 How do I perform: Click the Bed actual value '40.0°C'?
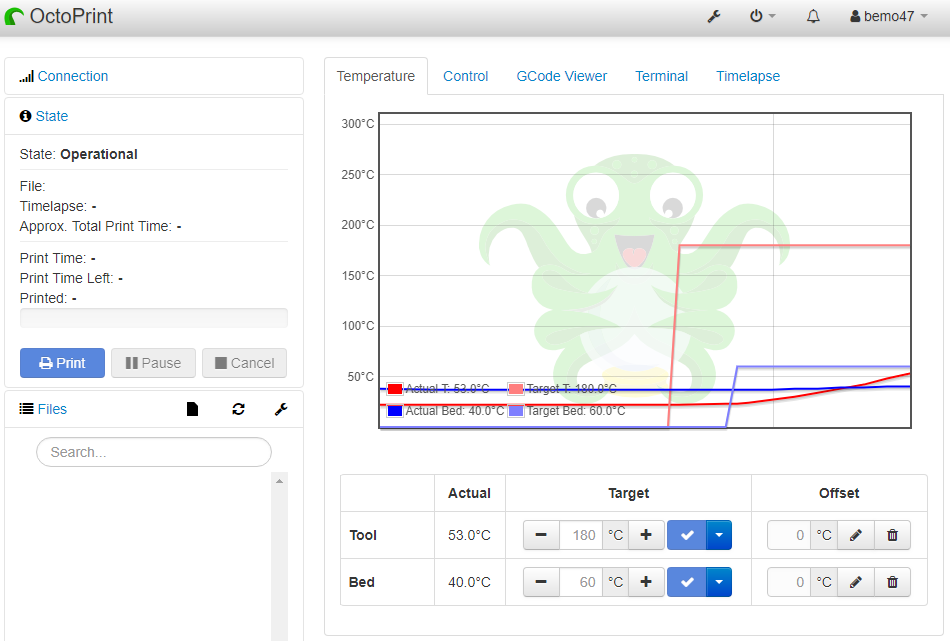click(x=470, y=582)
